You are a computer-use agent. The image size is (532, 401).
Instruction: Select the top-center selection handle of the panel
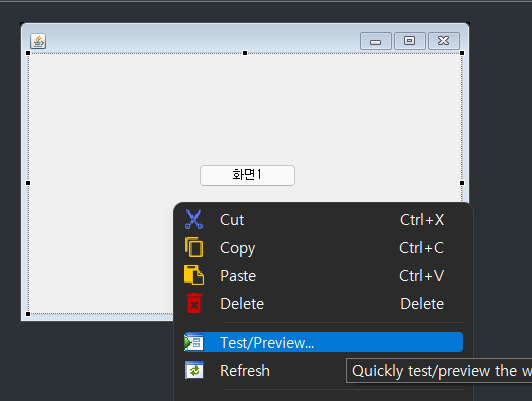(x=245, y=53)
